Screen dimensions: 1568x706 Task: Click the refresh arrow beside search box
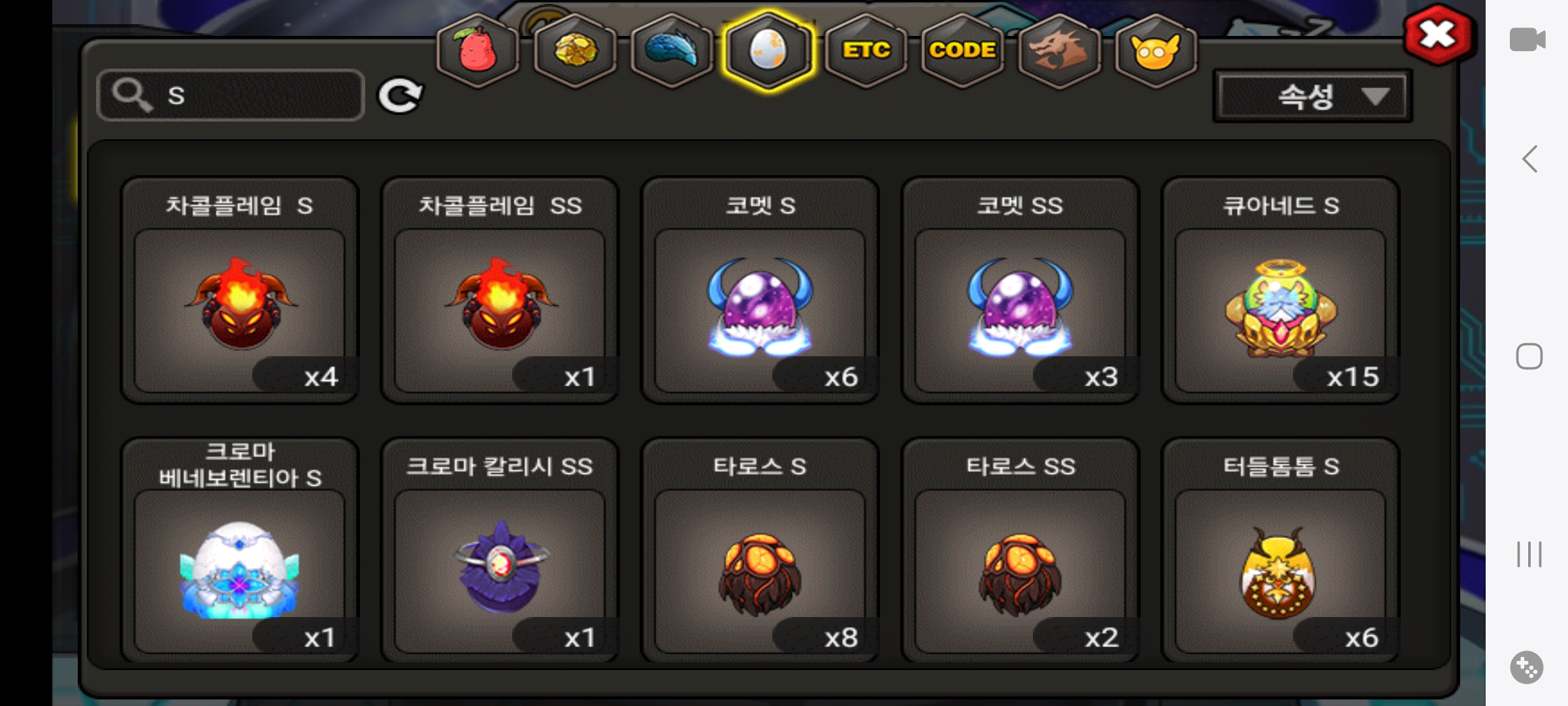[400, 96]
